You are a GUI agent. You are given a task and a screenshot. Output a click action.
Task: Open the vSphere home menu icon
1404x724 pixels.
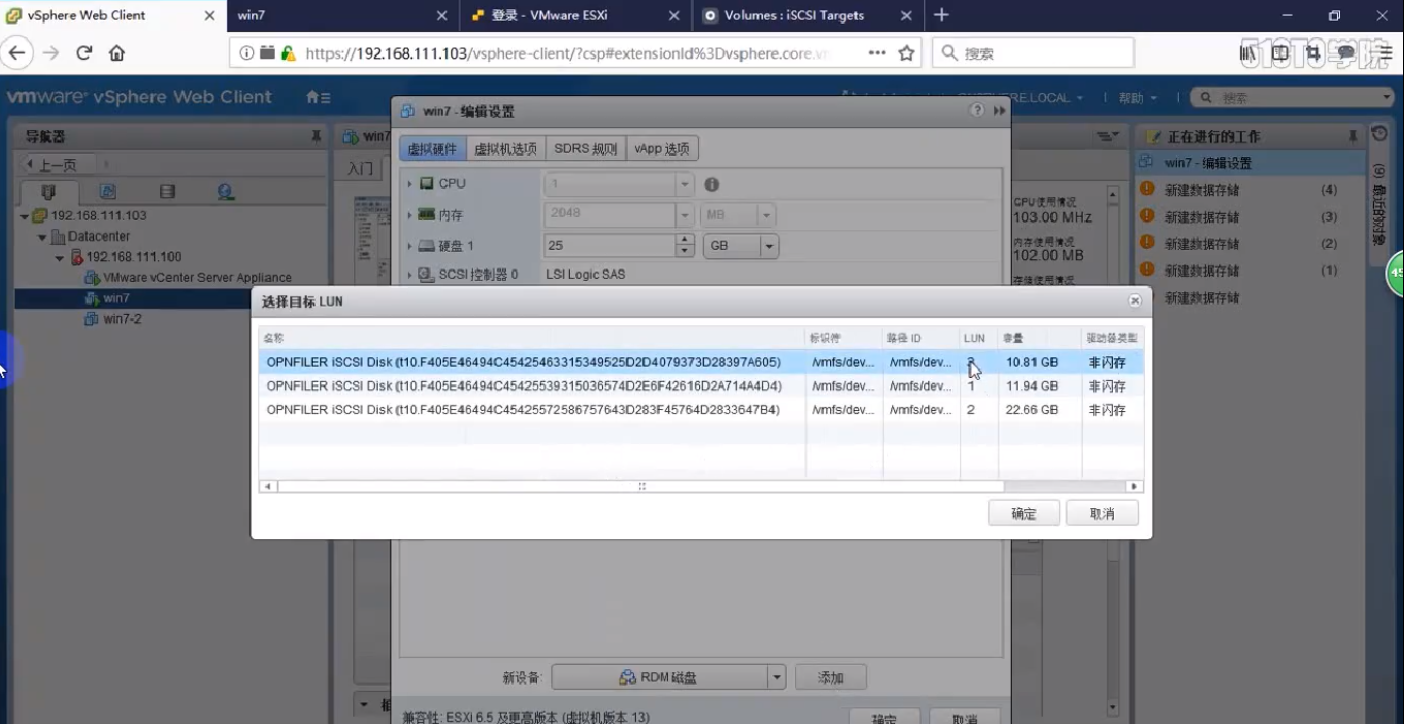(318, 98)
